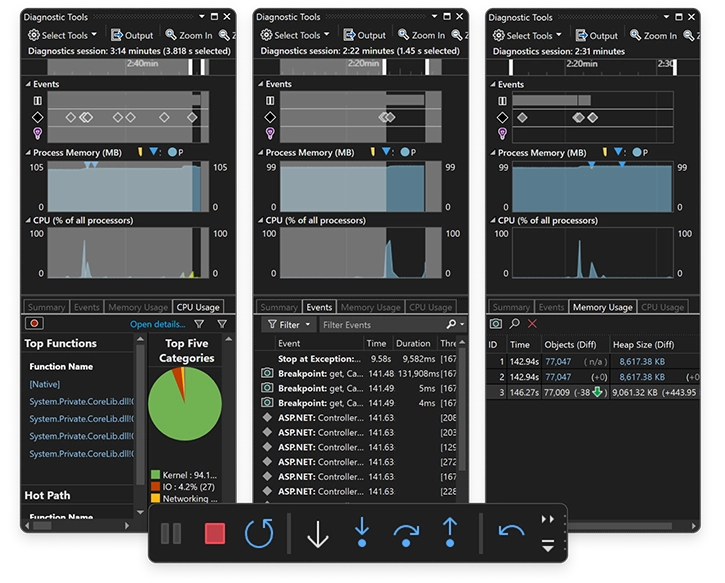725x583 pixels.
Task: Switch to Memory Usage tab in the middle panel
Action: coord(370,307)
